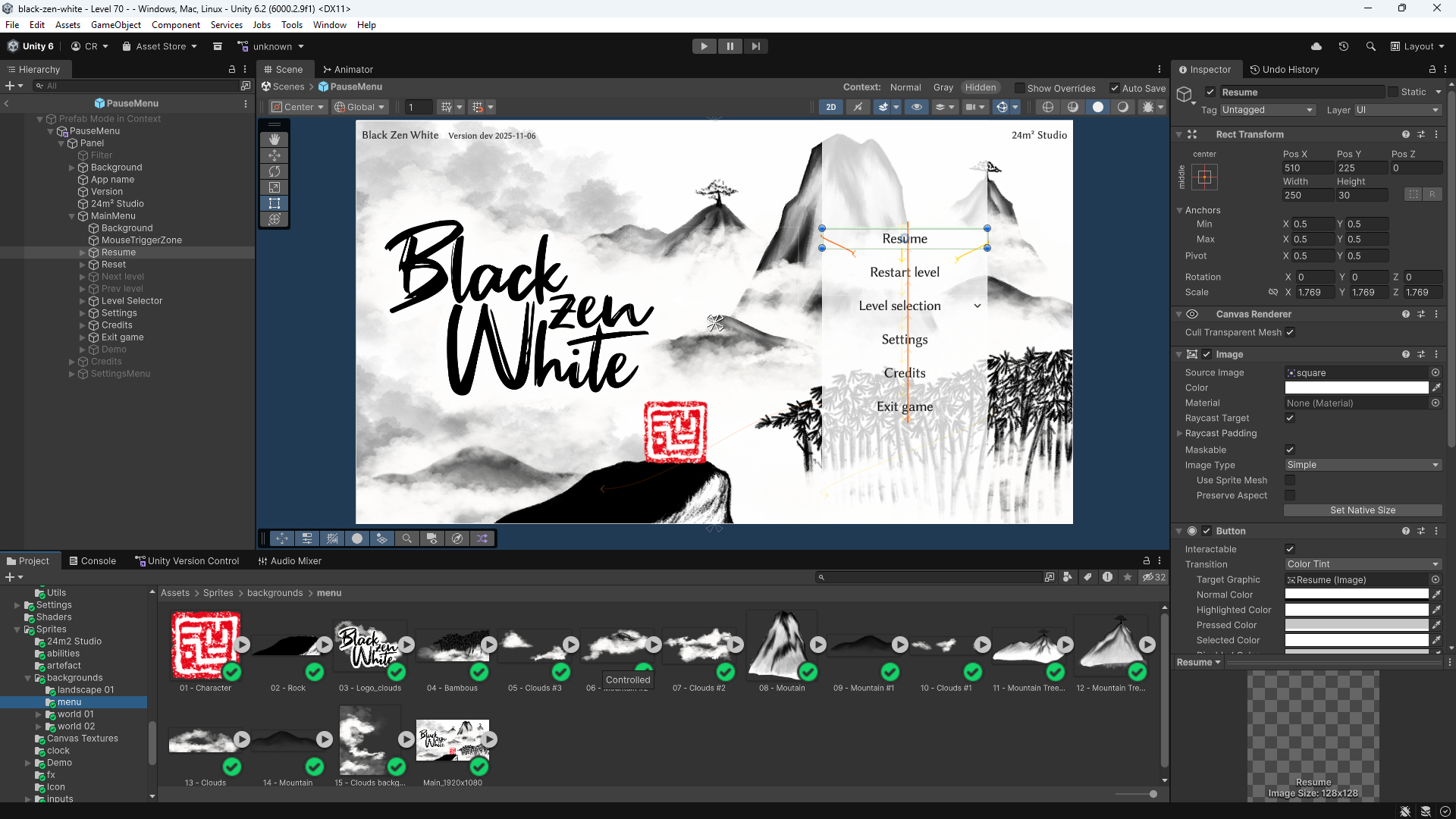Select the Hand view tool

click(x=275, y=140)
